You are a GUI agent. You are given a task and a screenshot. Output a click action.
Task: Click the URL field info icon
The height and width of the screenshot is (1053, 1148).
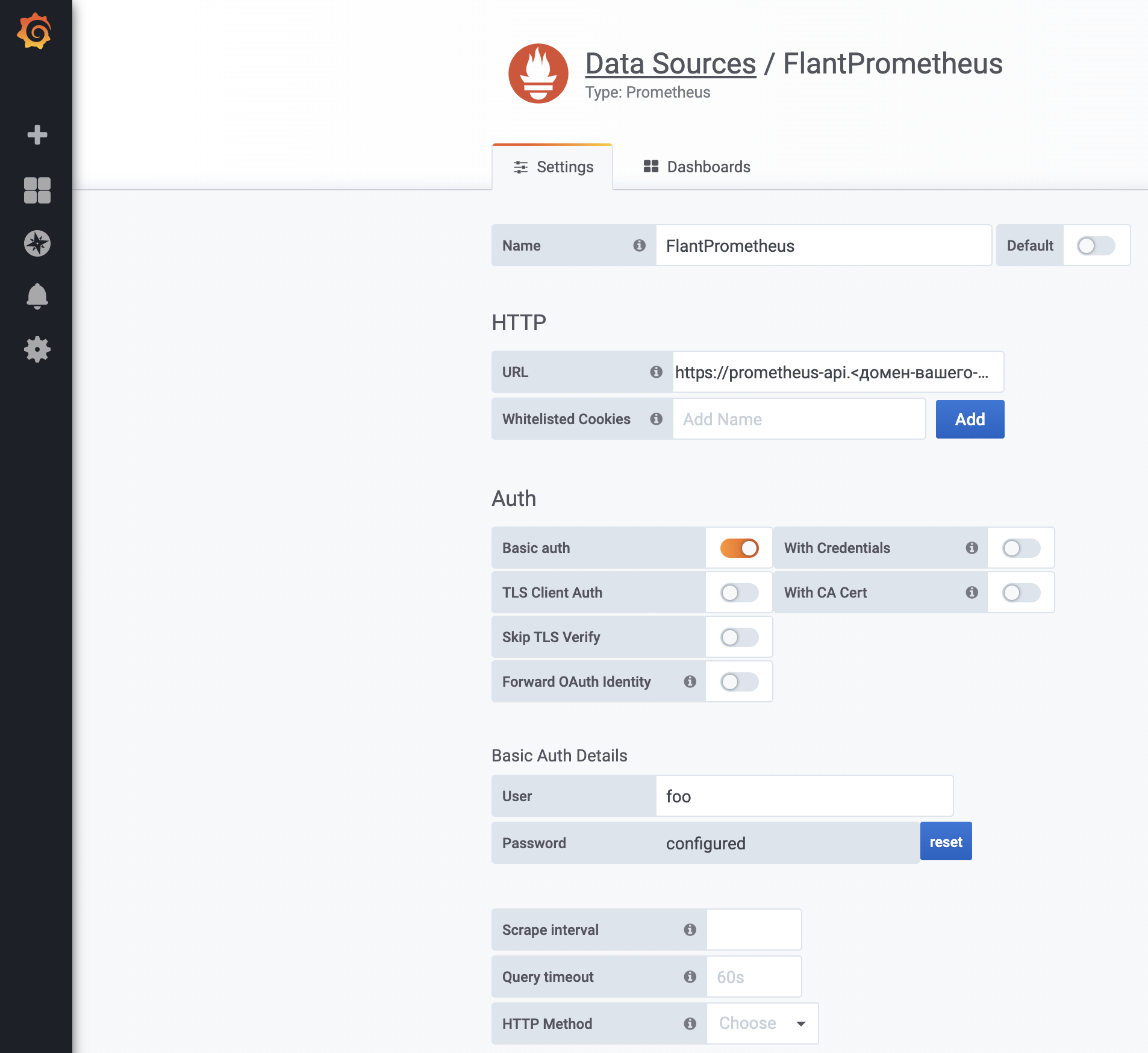pyautogui.click(x=656, y=372)
